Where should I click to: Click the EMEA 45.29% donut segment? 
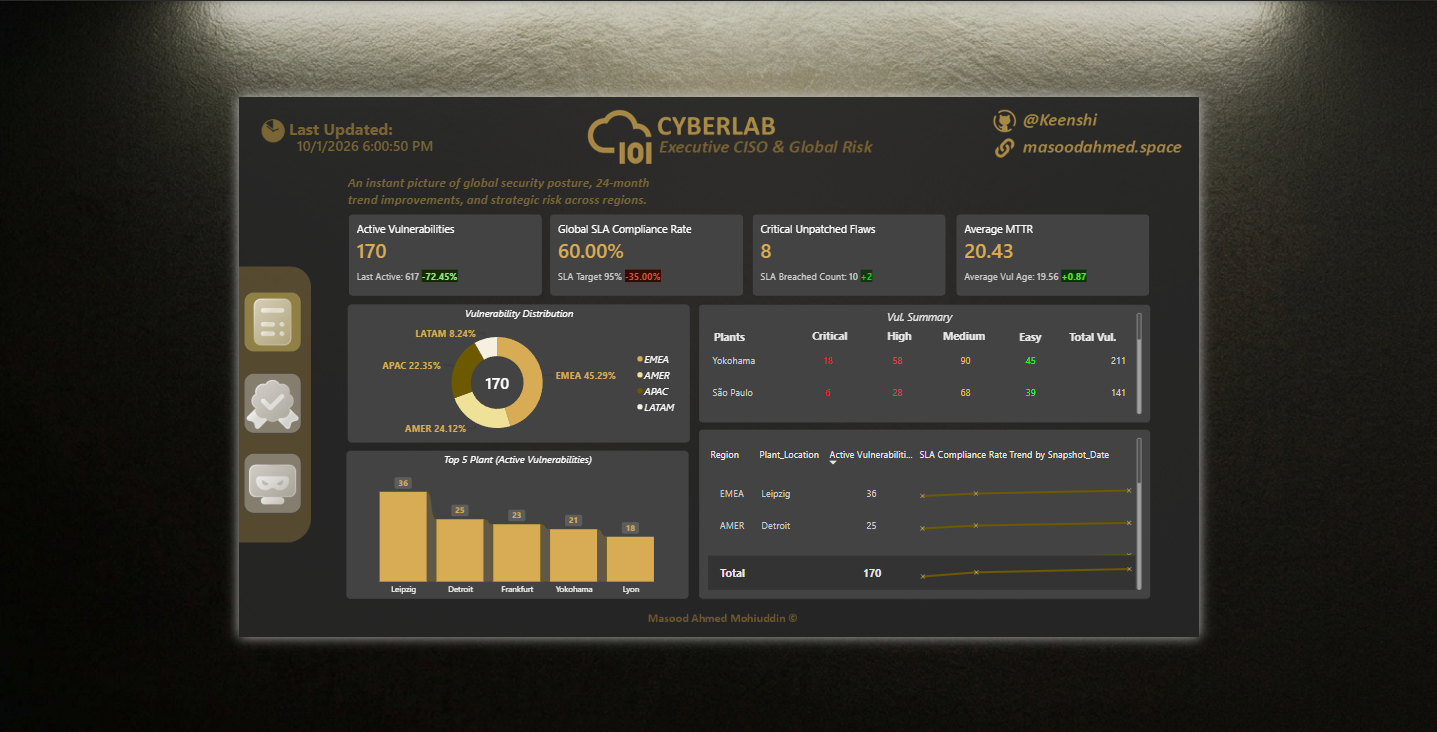(x=530, y=380)
